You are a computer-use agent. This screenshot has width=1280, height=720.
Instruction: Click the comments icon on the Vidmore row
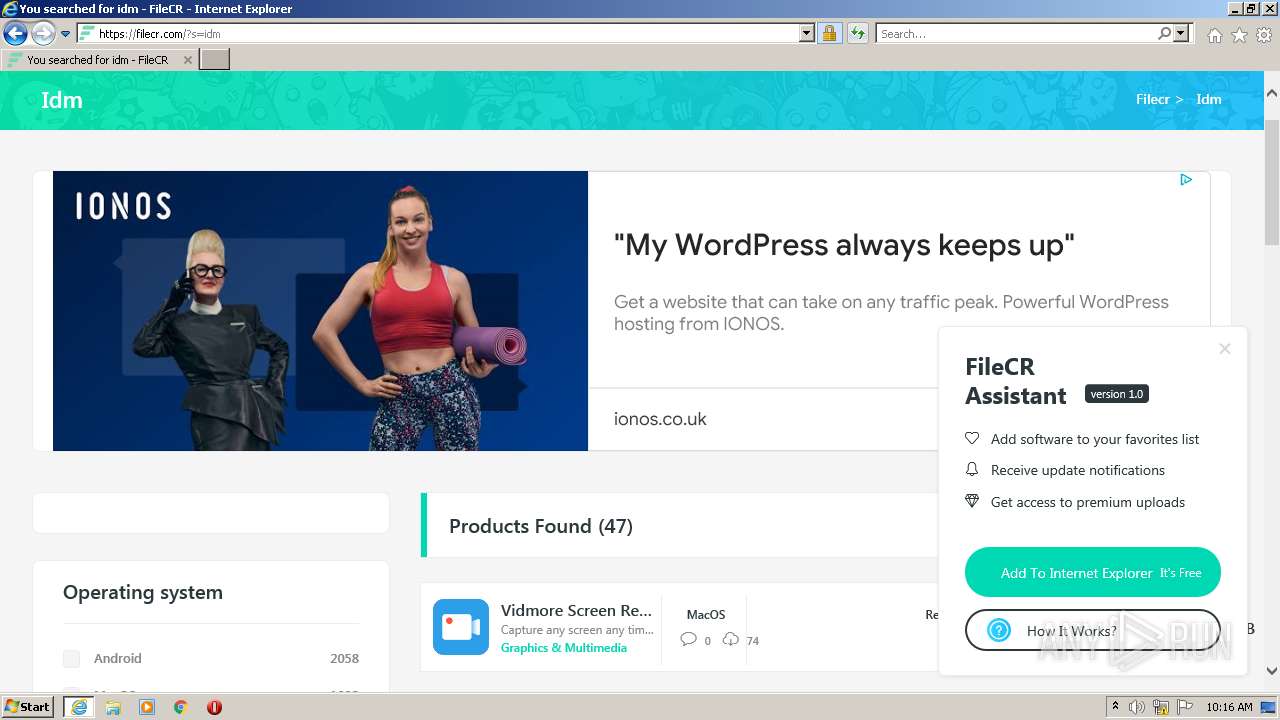pyautogui.click(x=688, y=639)
